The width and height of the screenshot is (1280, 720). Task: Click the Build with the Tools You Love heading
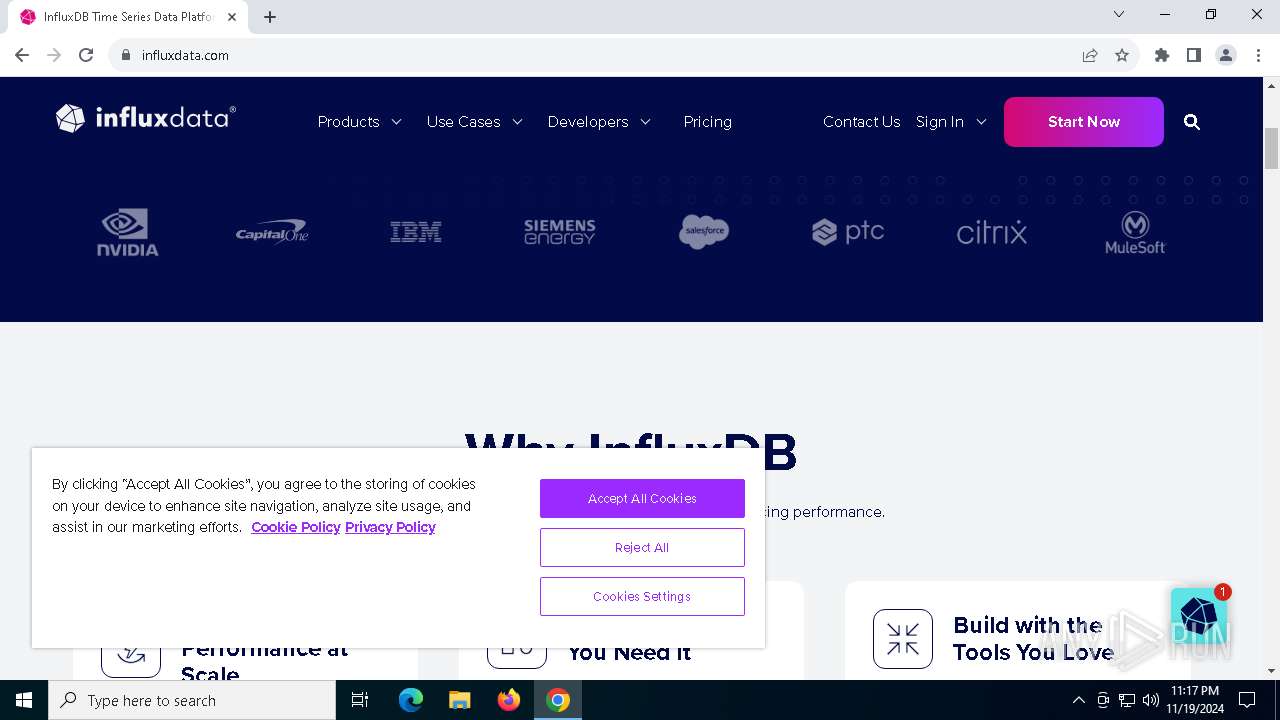1033,639
